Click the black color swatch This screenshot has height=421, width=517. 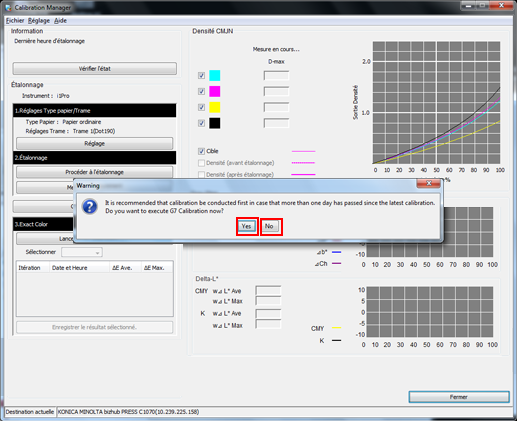click(x=214, y=123)
